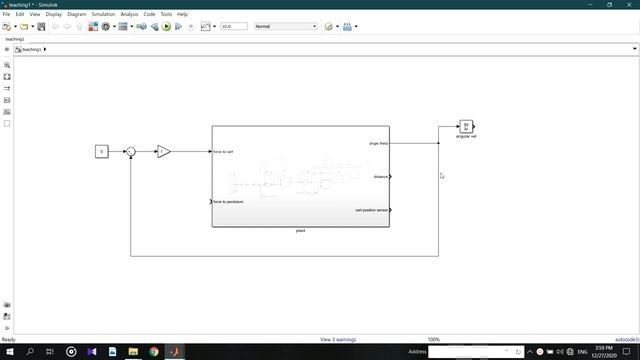Open the Simulation menu
This screenshot has height=360, width=640.
coord(103,14)
